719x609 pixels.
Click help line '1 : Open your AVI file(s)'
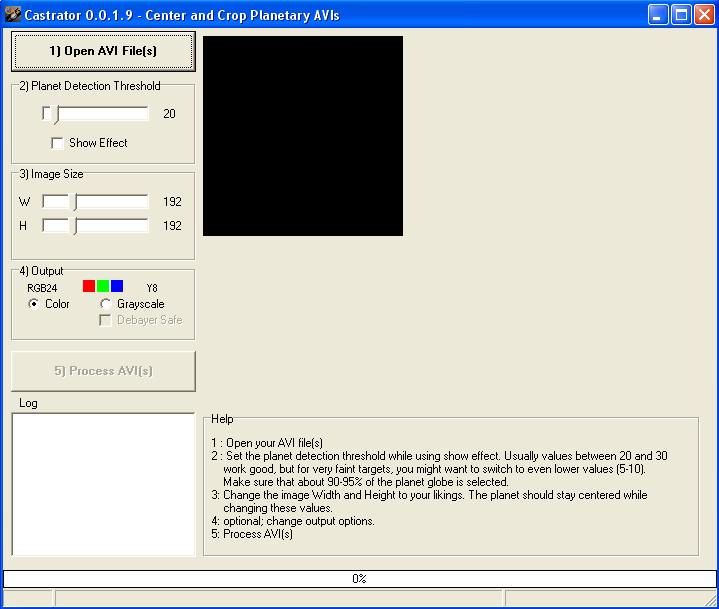coord(267,443)
